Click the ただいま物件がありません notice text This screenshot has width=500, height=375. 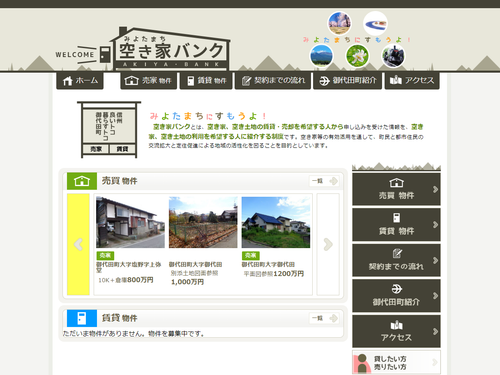(133, 334)
